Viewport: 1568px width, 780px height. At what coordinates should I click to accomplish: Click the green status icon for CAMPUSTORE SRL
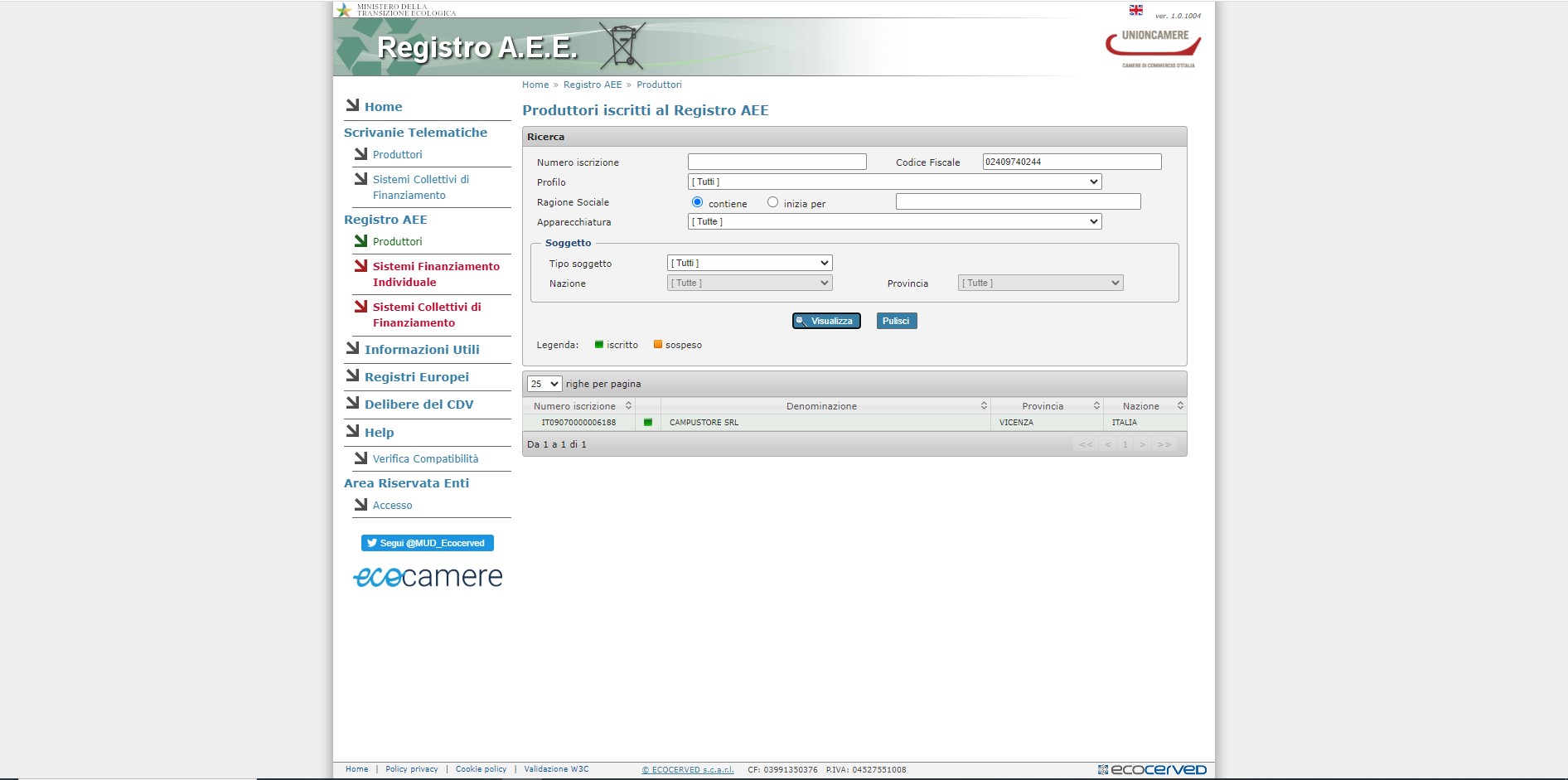point(648,423)
